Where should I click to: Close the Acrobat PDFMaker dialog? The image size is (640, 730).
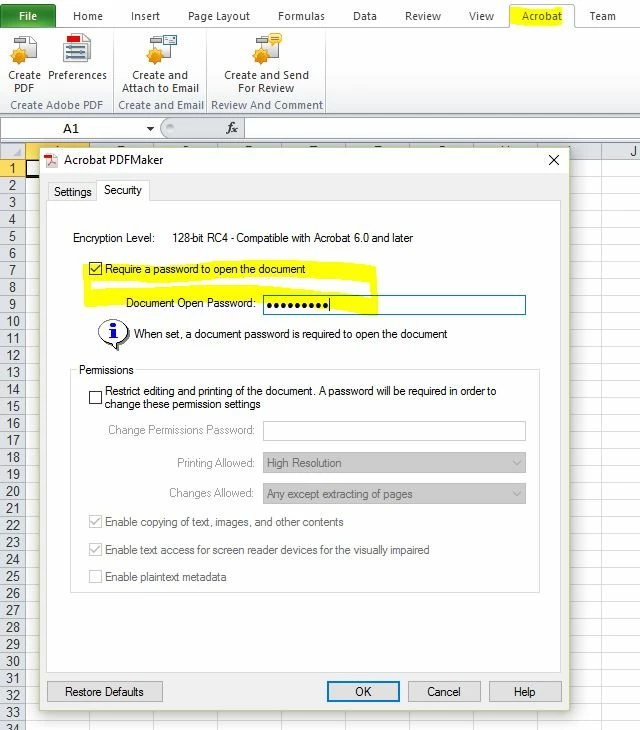click(x=553, y=160)
